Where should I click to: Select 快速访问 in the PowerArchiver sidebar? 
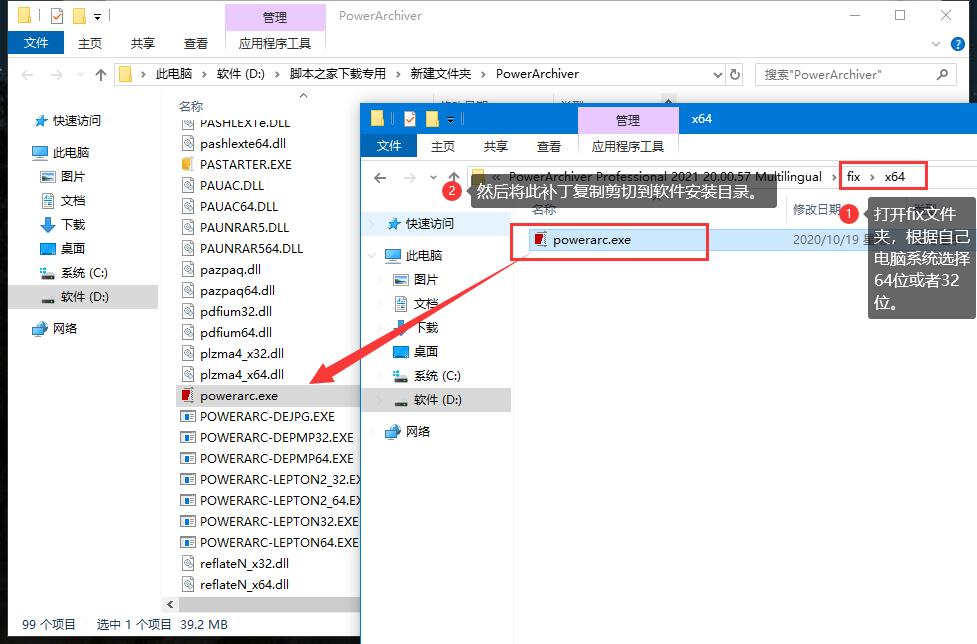76,121
